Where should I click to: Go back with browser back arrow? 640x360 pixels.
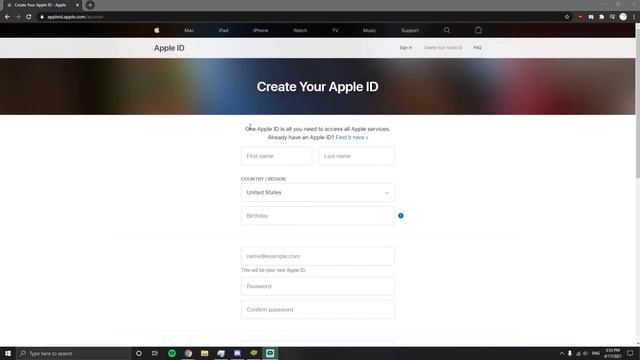pos(7,17)
